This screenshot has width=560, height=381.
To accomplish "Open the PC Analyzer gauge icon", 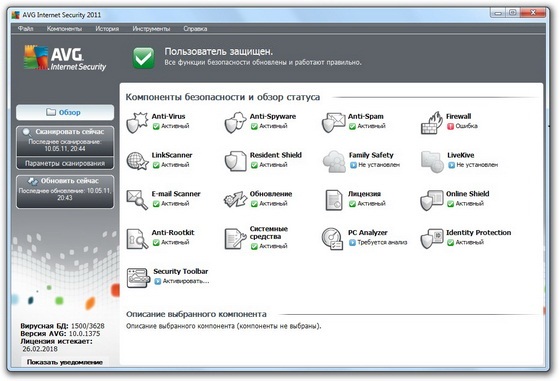I will [332, 239].
